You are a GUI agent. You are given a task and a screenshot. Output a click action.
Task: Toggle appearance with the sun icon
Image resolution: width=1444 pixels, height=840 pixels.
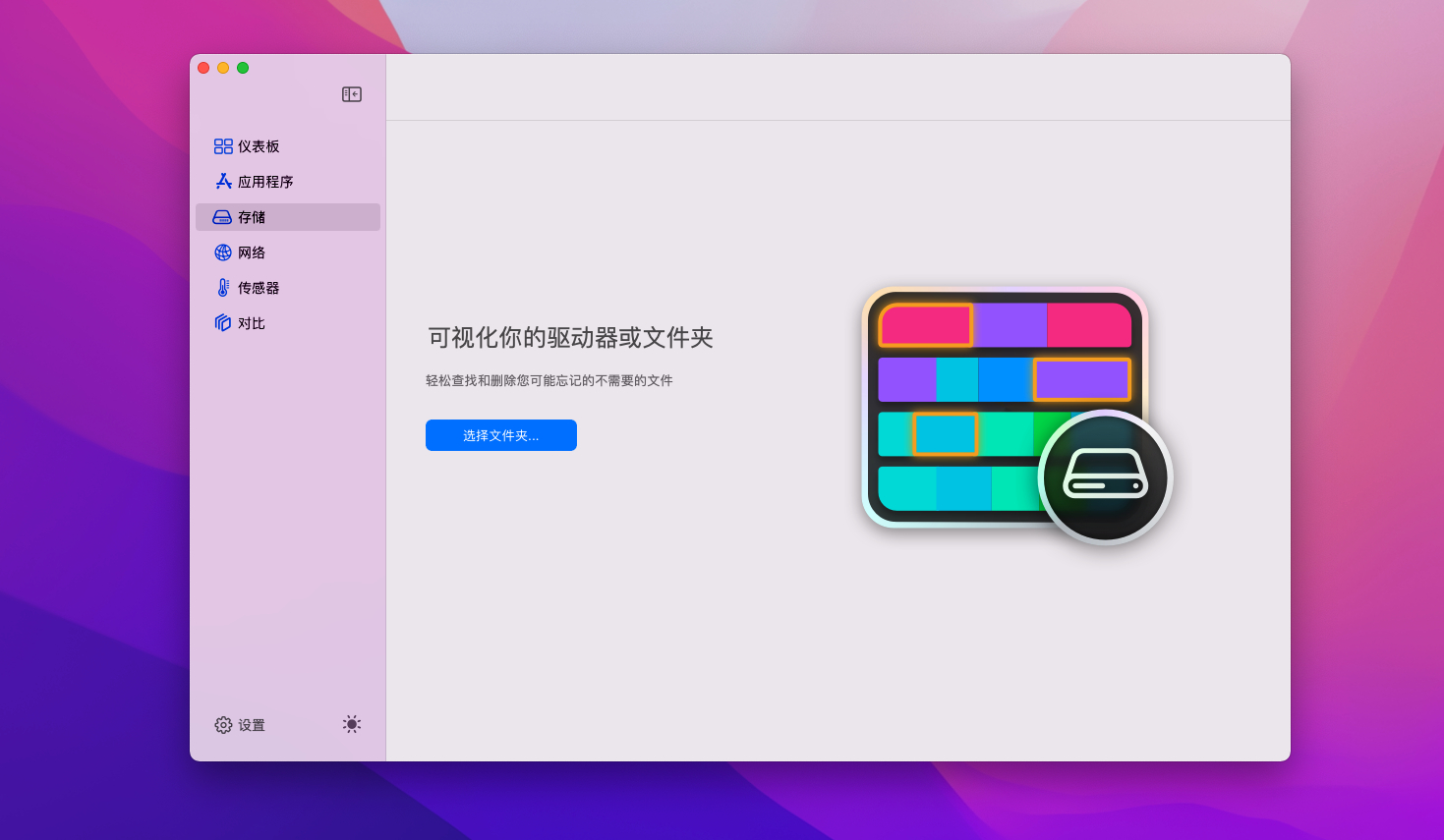[352, 724]
